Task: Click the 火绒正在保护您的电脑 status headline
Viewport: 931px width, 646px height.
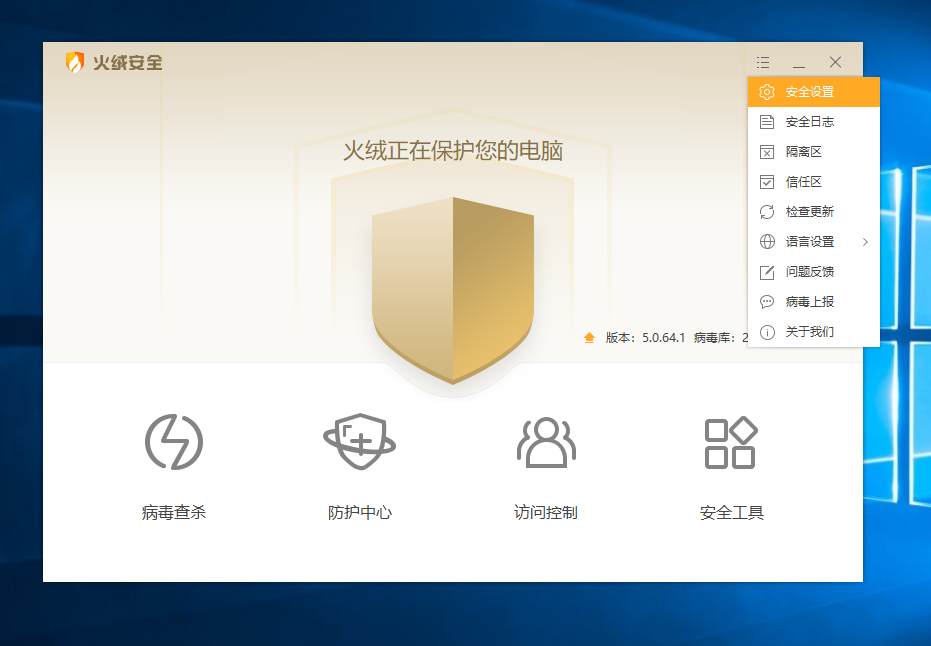Action: 453,151
